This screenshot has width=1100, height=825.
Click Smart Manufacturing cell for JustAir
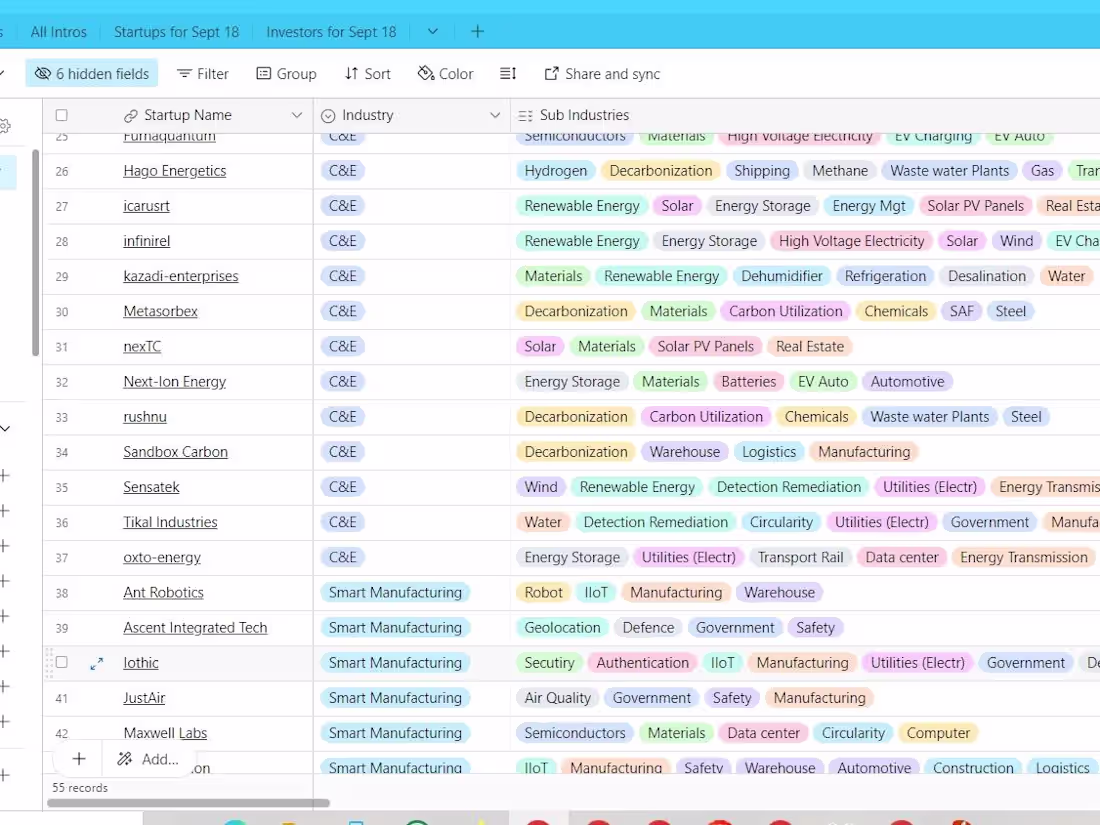point(395,697)
